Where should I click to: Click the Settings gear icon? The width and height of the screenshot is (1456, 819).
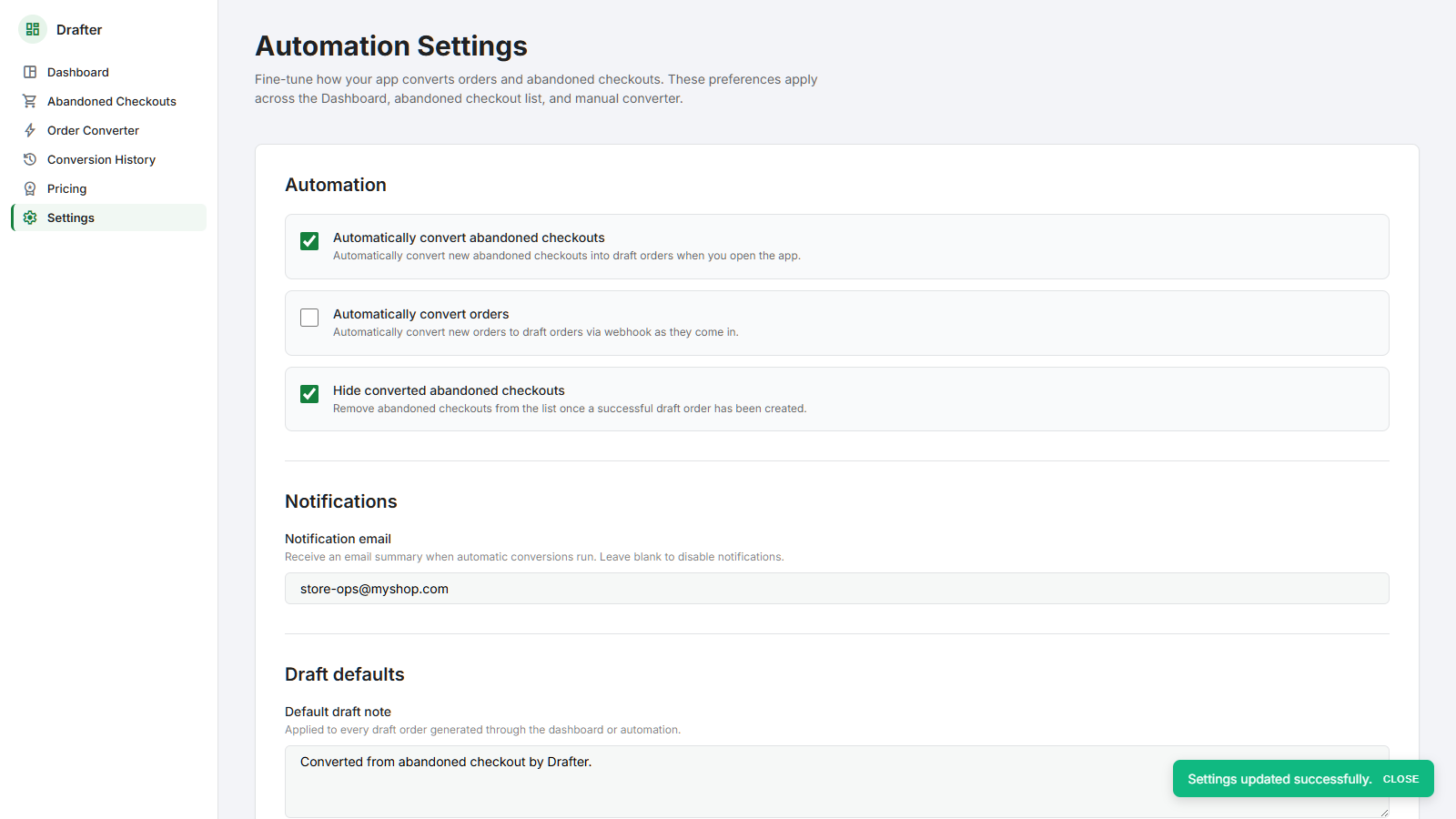pyautogui.click(x=30, y=217)
